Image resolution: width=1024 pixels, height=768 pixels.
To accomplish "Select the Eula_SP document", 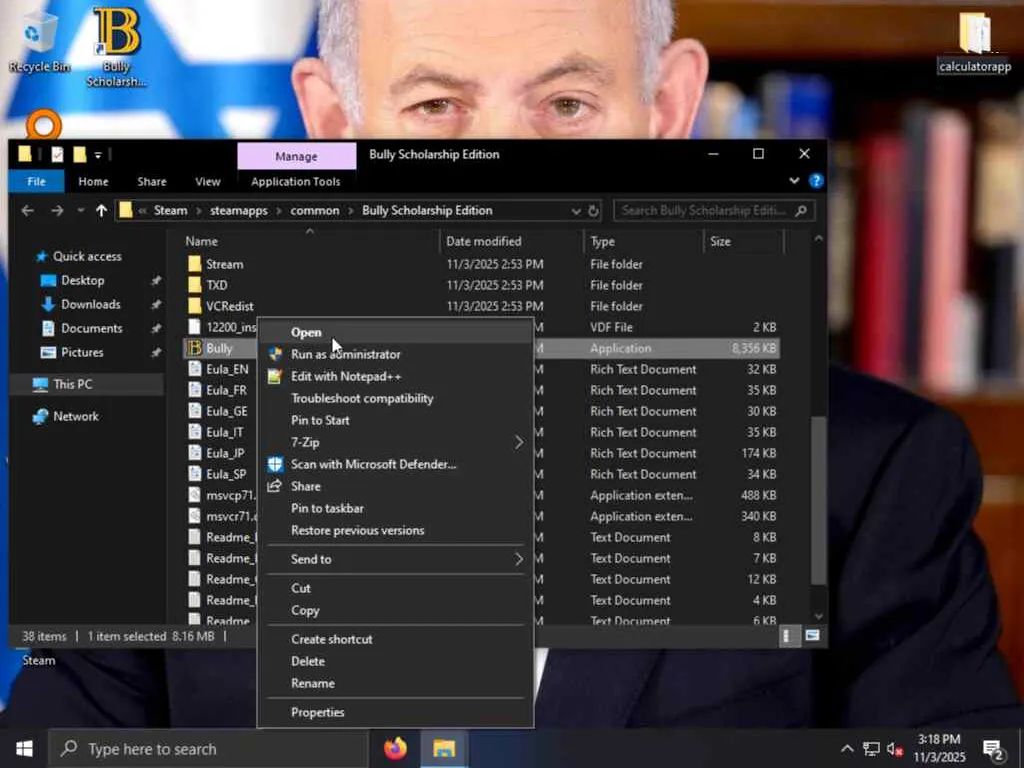I will tap(226, 474).
